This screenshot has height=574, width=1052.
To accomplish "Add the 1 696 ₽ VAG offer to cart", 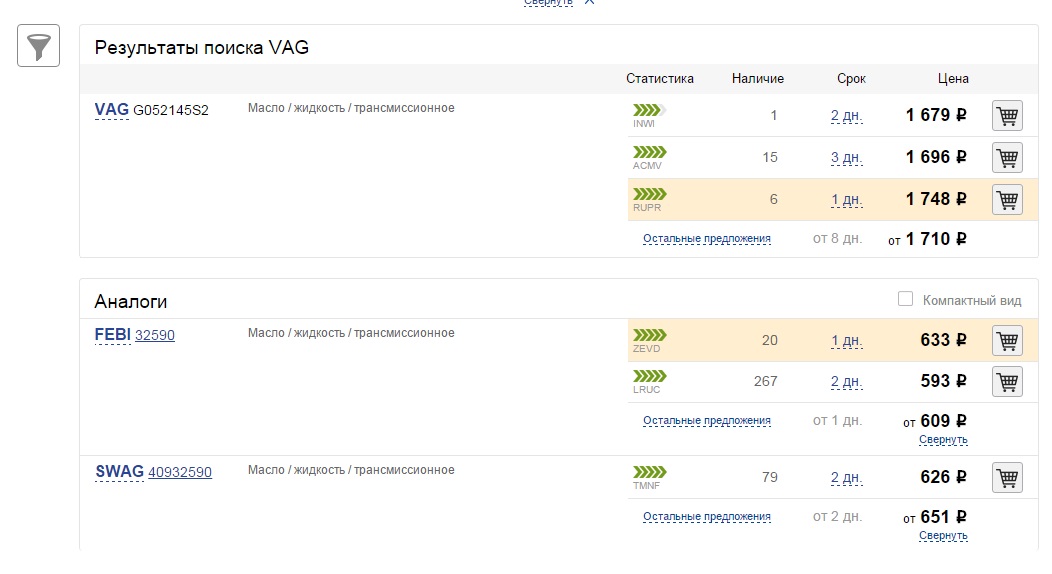I will pyautogui.click(x=1007, y=158).
